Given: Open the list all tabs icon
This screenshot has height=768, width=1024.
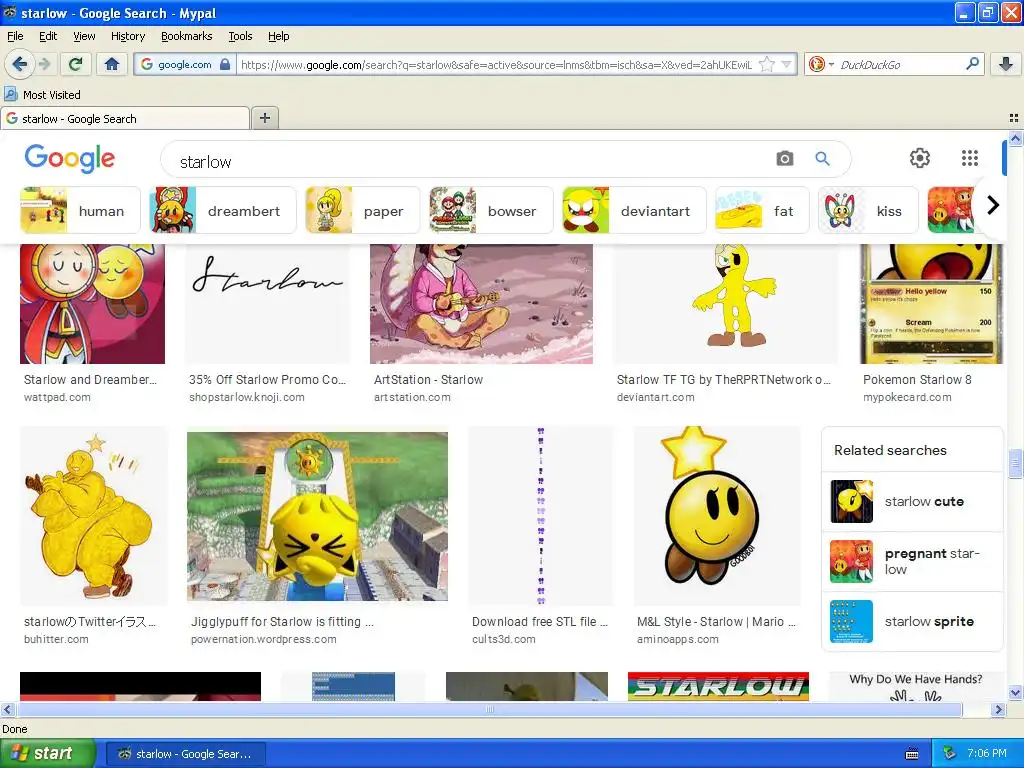Looking at the screenshot, I should pos(1013,118).
